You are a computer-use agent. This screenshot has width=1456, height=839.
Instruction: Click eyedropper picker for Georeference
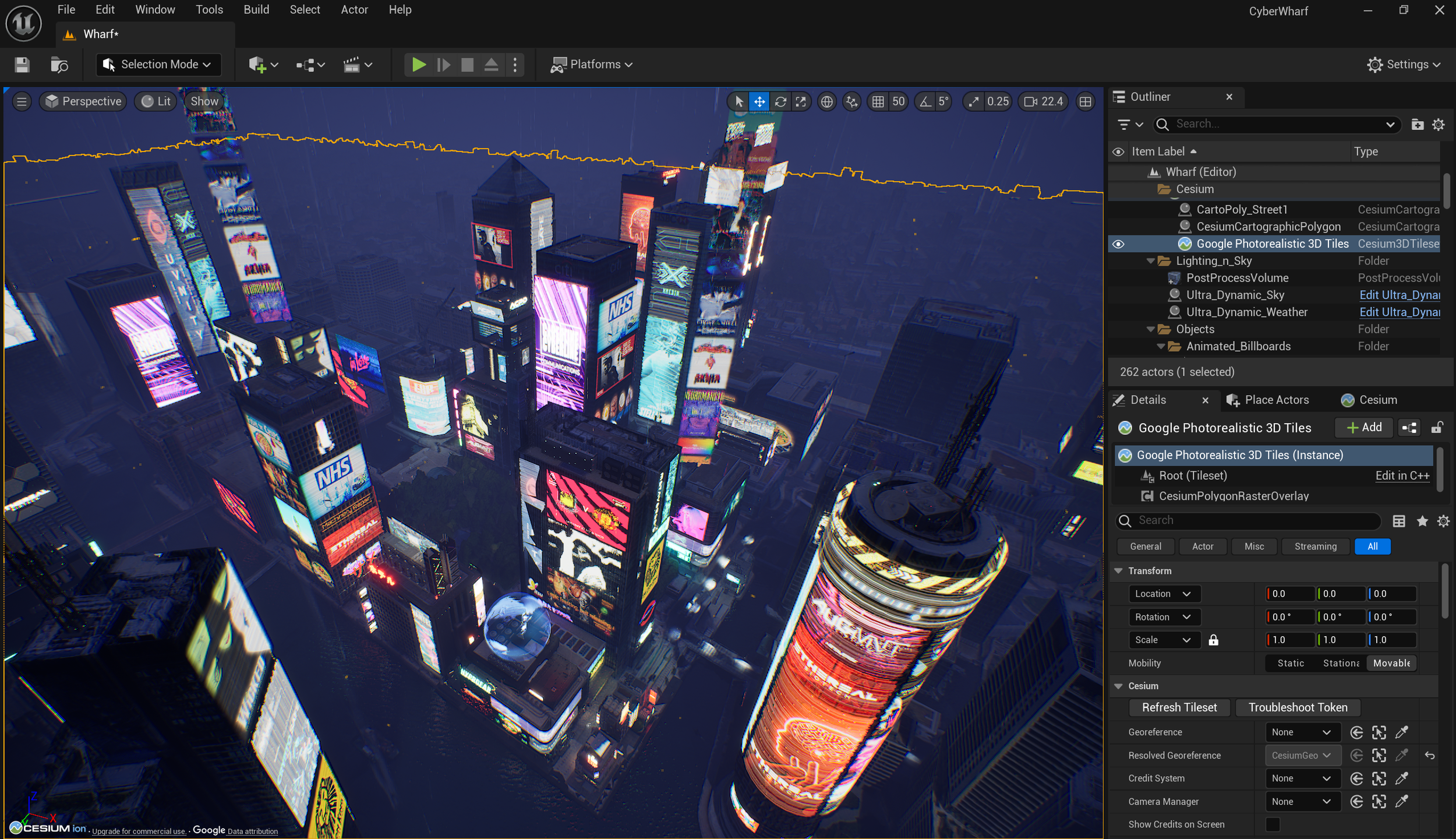pos(1402,732)
